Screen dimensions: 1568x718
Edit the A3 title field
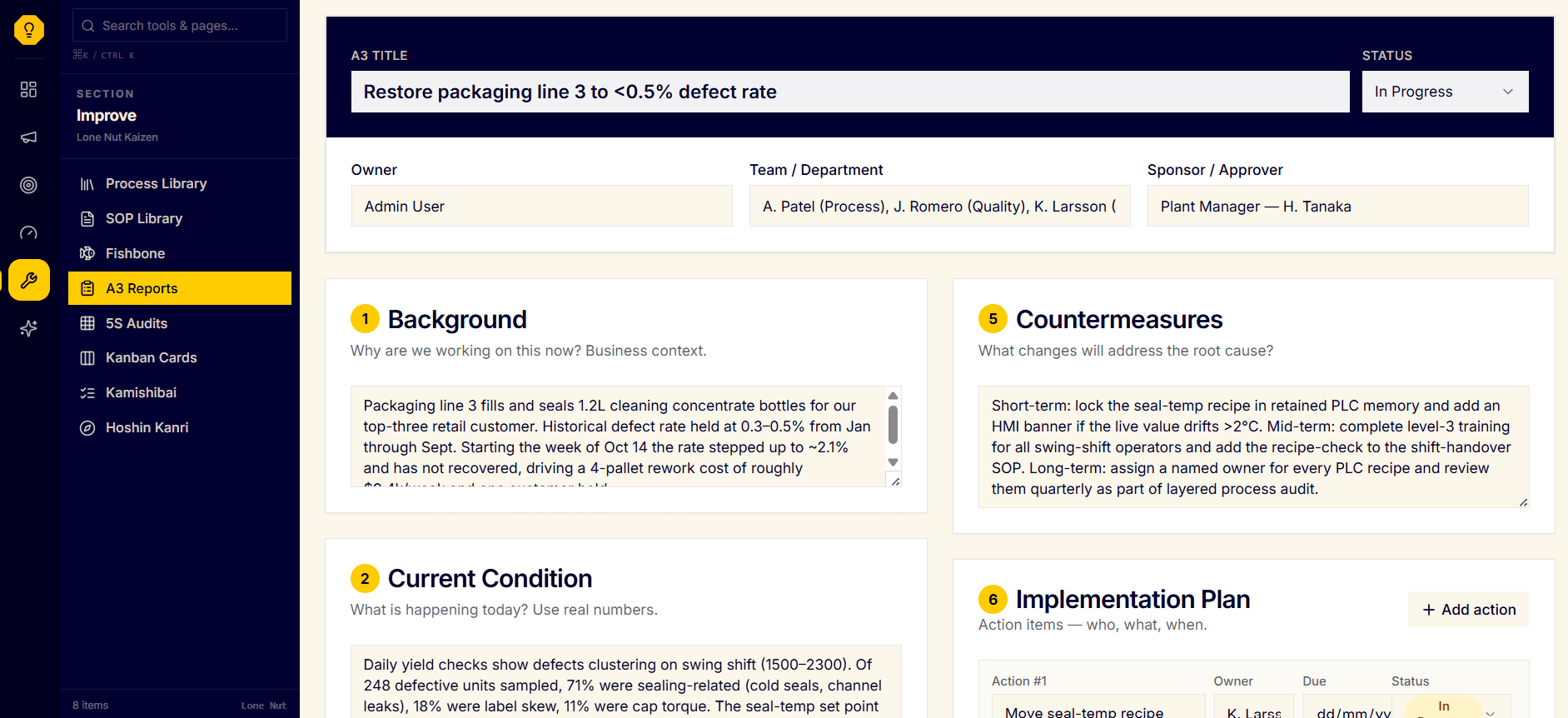coord(850,92)
